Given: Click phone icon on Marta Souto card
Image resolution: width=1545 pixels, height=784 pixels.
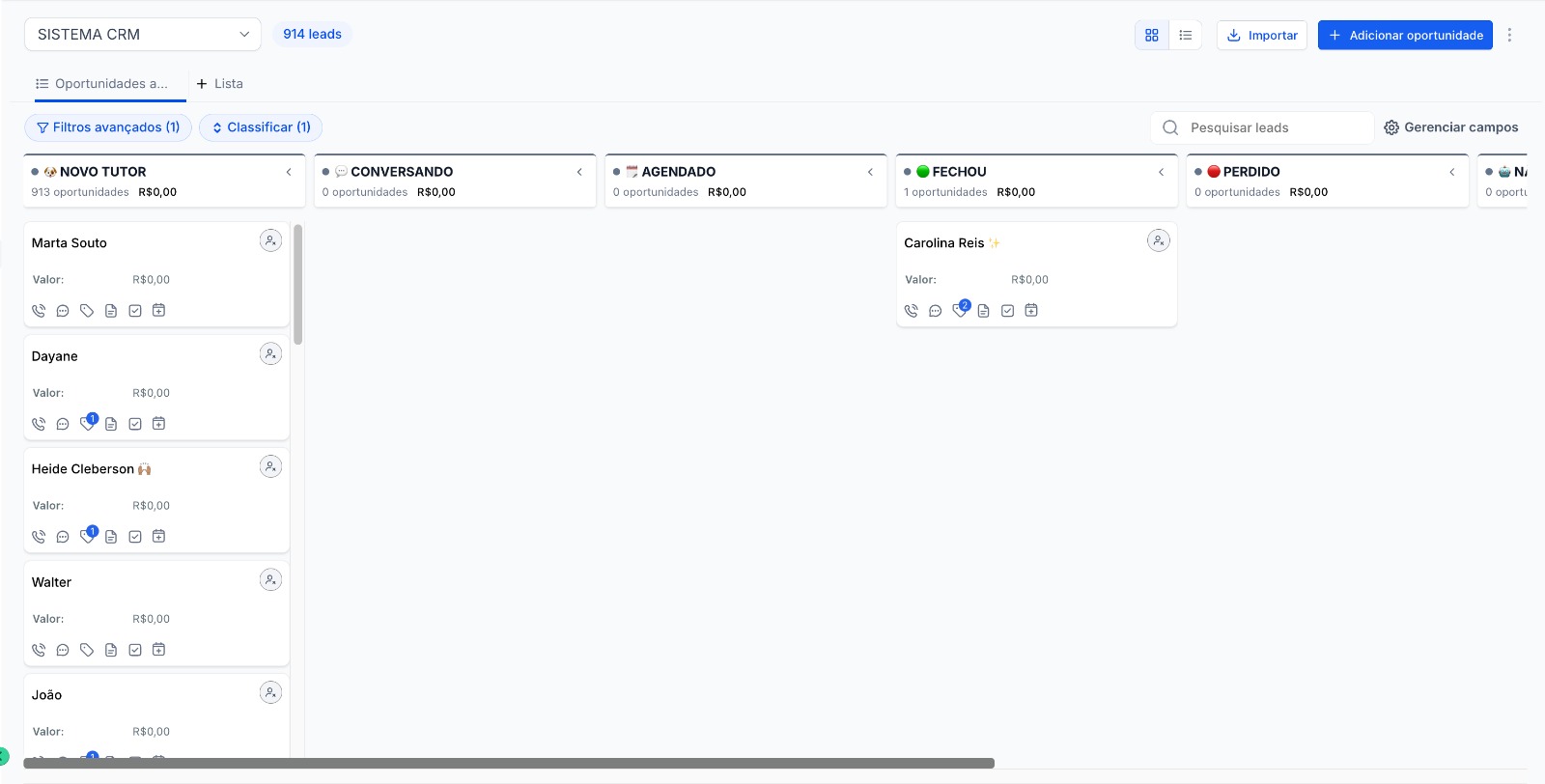Looking at the screenshot, I should point(39,311).
